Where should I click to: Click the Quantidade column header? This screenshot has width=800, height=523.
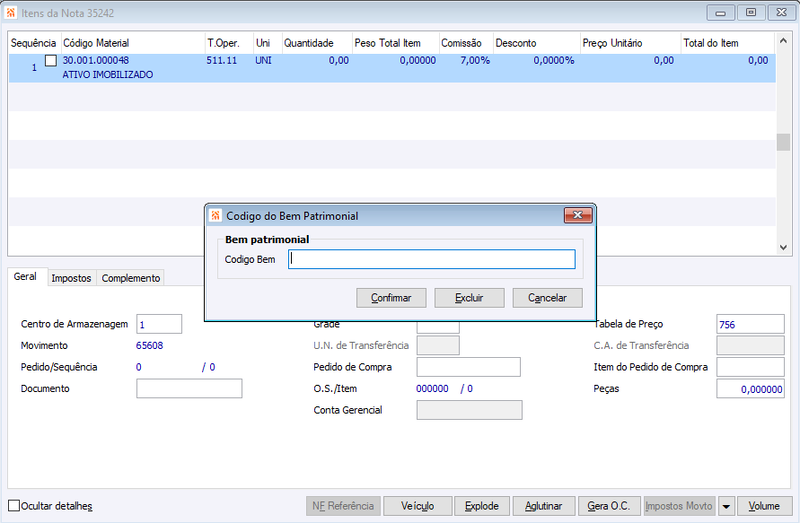317,43
